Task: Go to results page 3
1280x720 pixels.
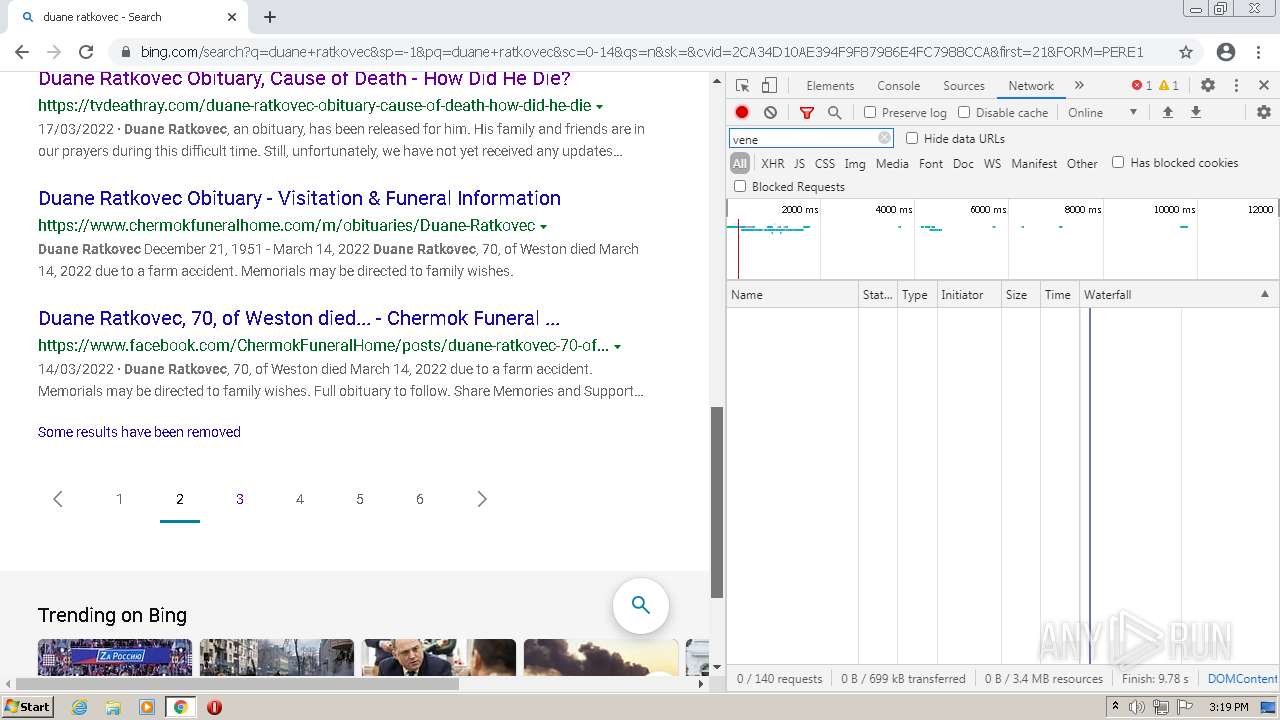Action: tap(240, 499)
